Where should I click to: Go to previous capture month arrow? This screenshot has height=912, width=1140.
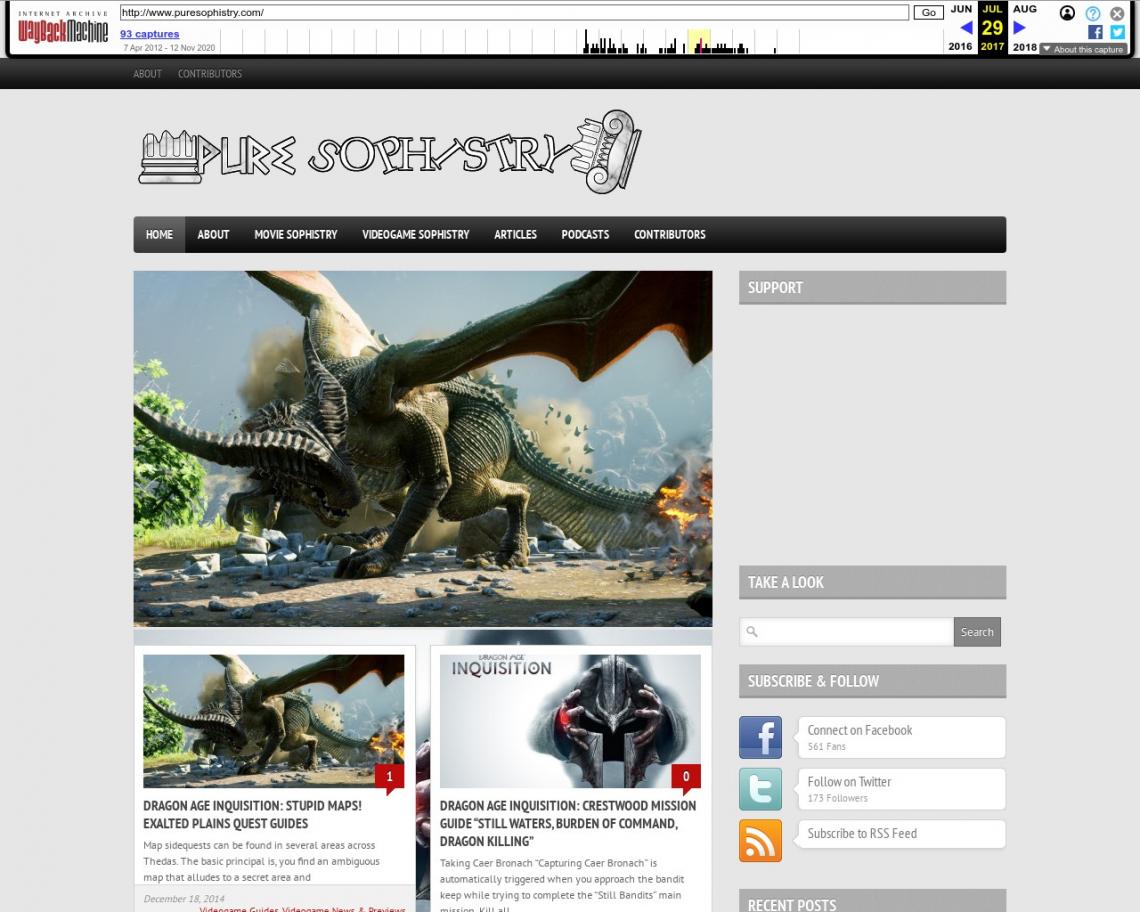point(966,28)
